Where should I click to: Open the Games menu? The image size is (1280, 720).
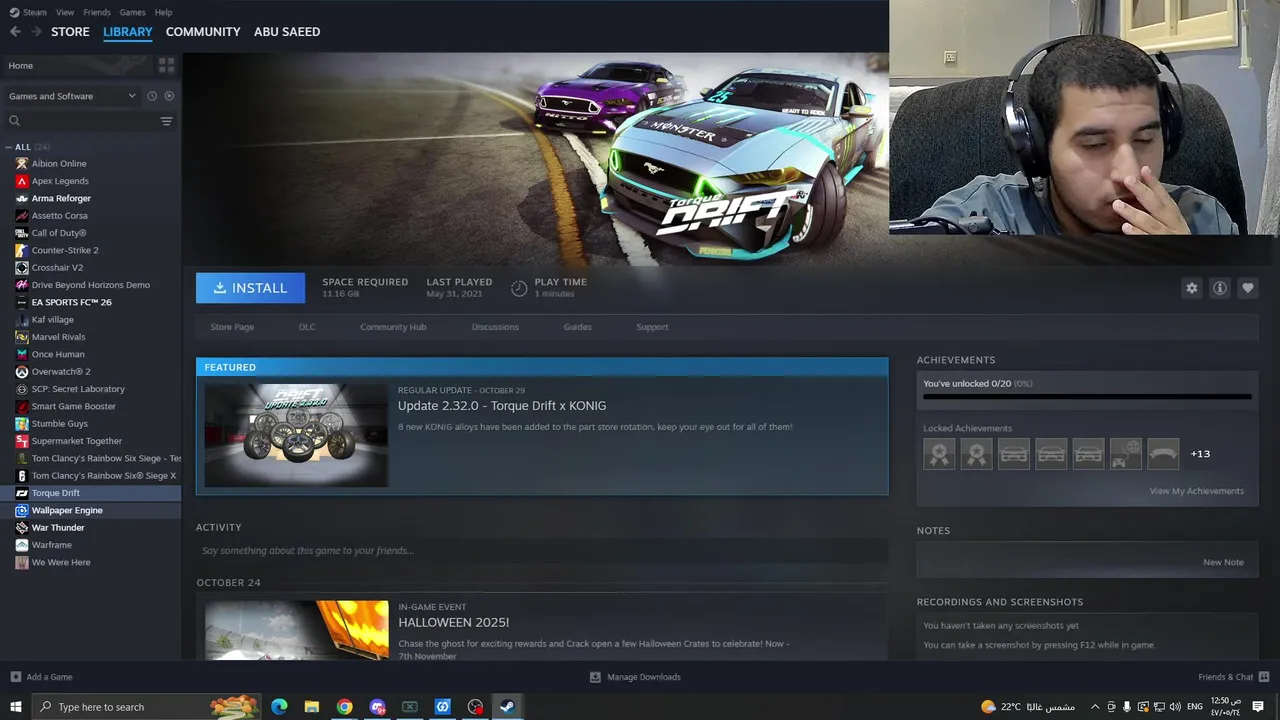(x=132, y=12)
